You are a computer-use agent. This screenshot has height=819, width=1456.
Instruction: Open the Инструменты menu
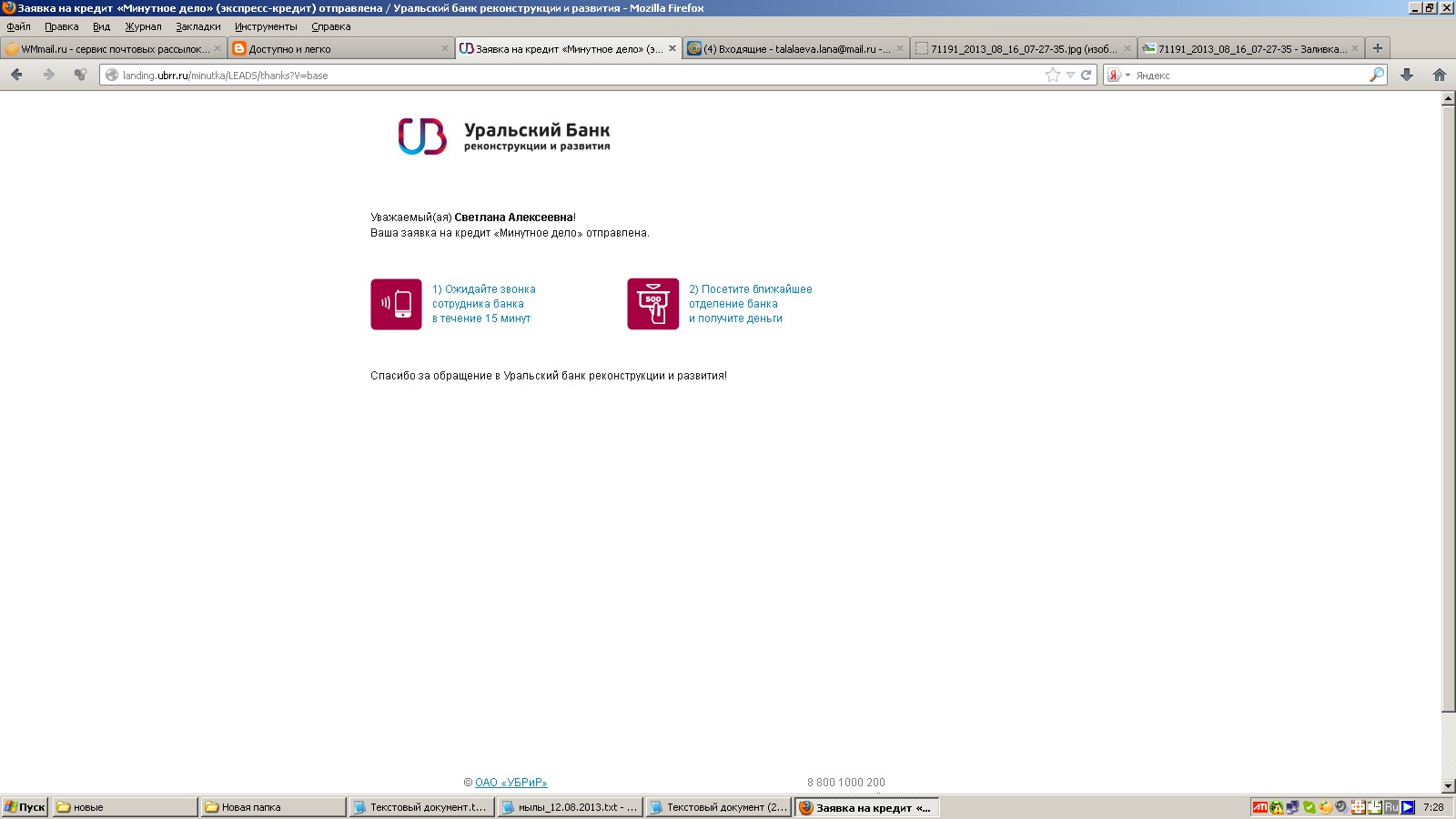pos(266,26)
